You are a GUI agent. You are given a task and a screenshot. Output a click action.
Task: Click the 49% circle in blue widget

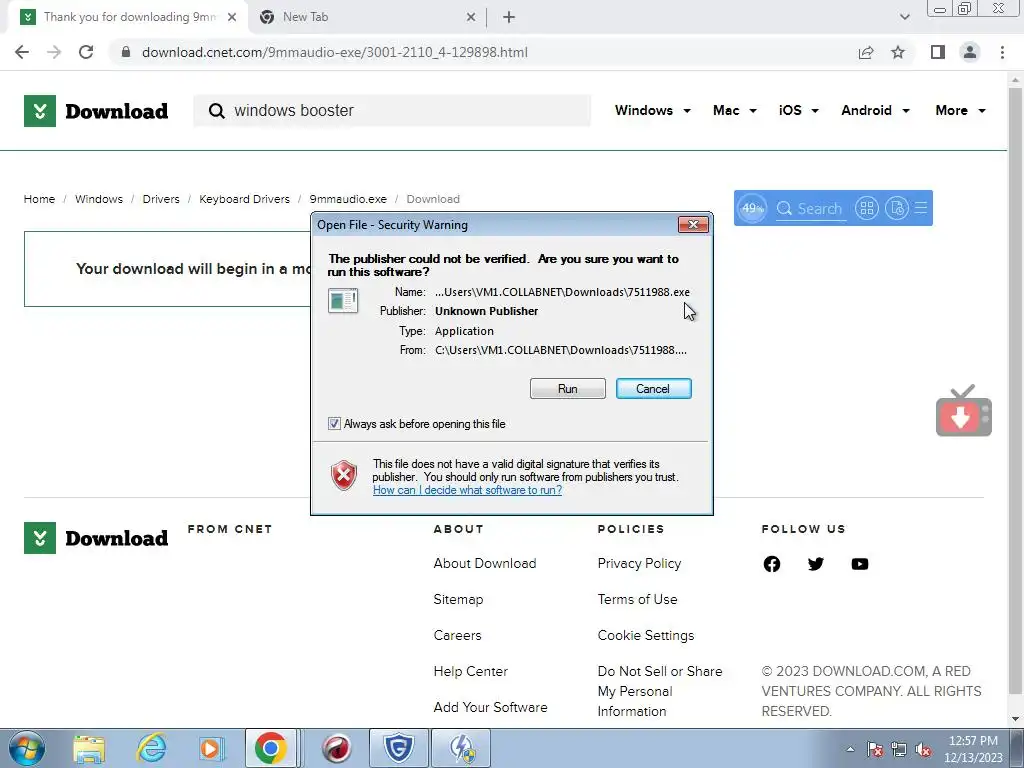pyautogui.click(x=752, y=208)
